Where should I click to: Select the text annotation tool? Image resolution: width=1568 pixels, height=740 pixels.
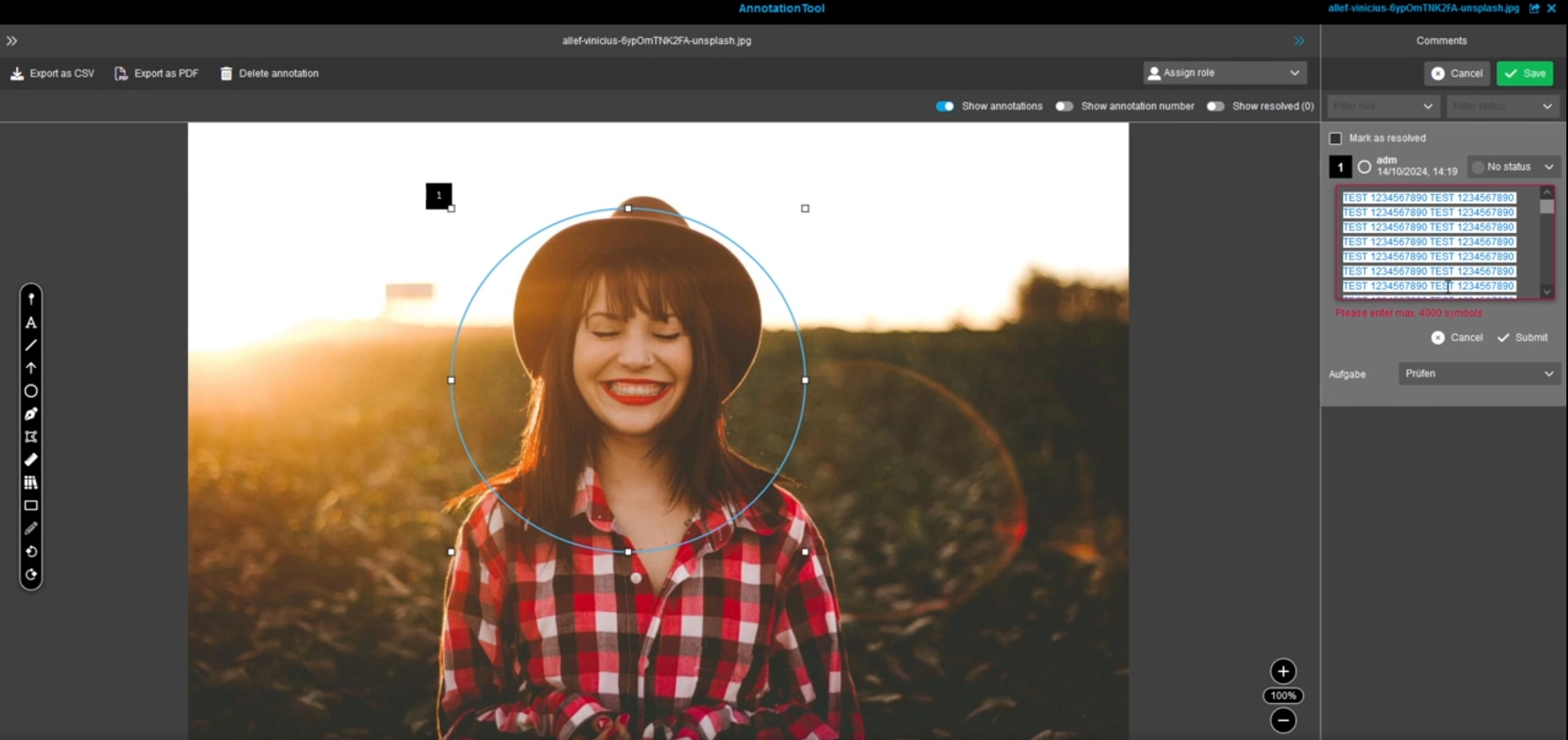click(31, 323)
